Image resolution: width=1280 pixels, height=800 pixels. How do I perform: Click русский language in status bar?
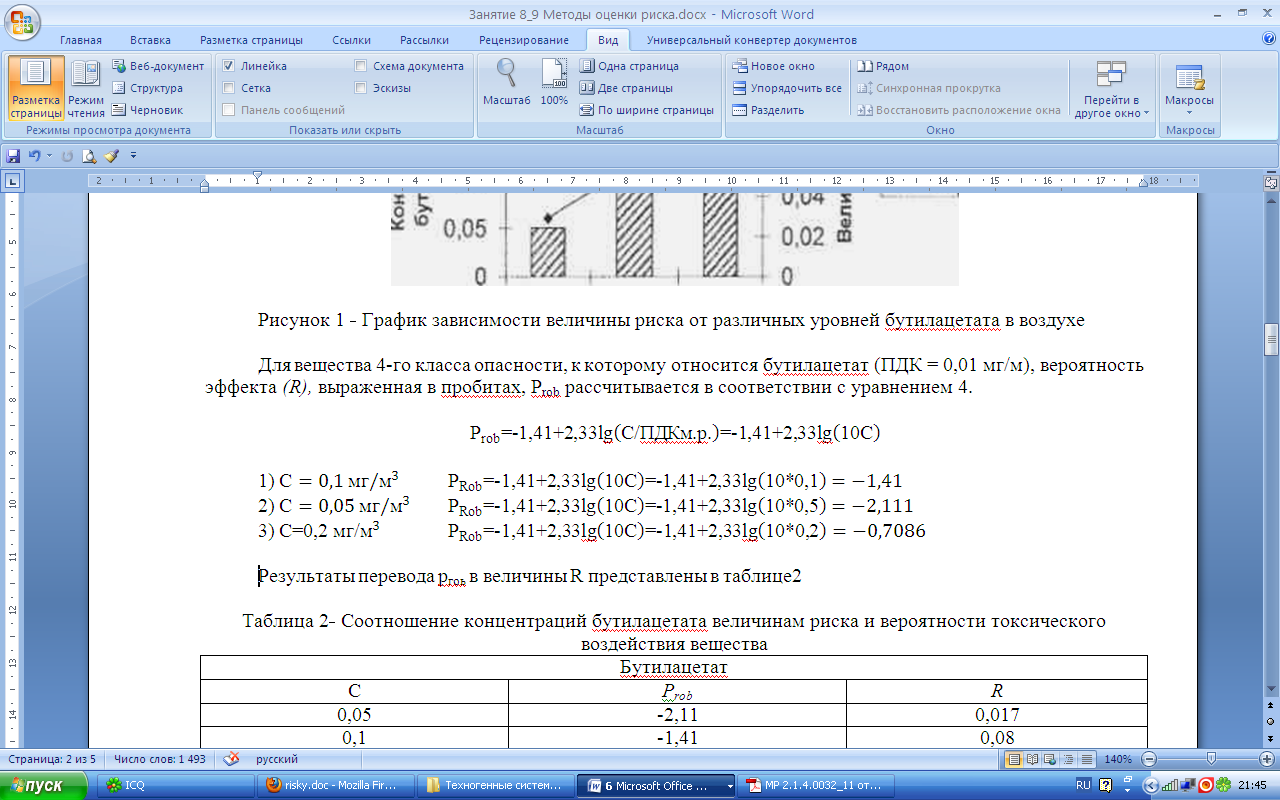pyautogui.click(x=278, y=759)
